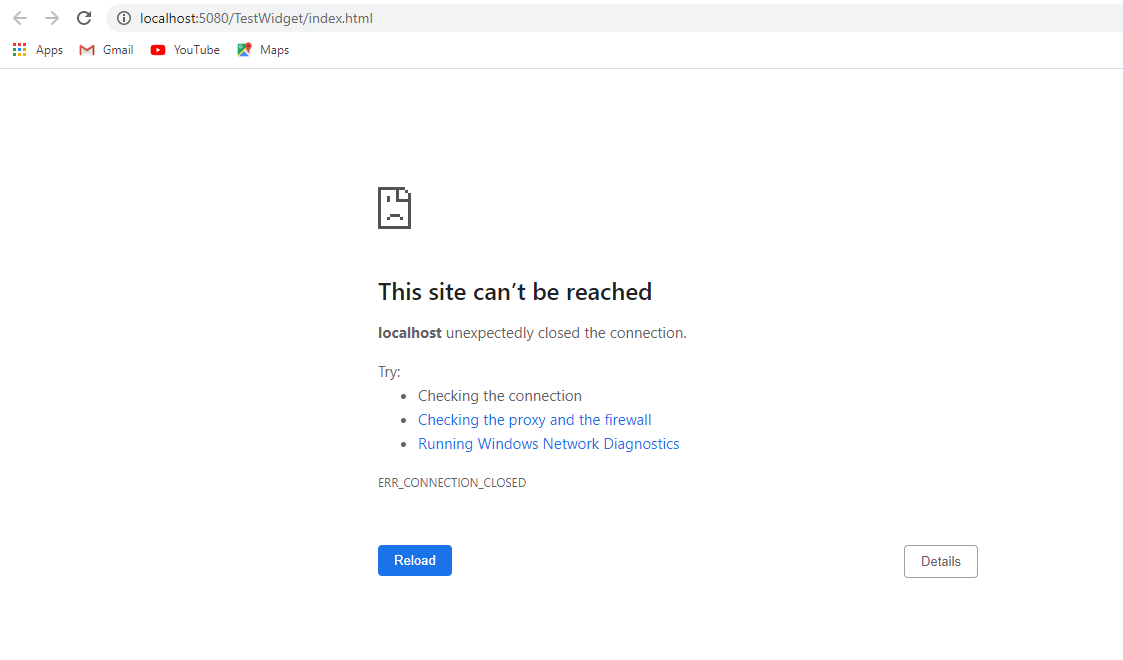Click the Gmail envelope bookmark icon
This screenshot has height=660, width=1123.
pos(87,49)
